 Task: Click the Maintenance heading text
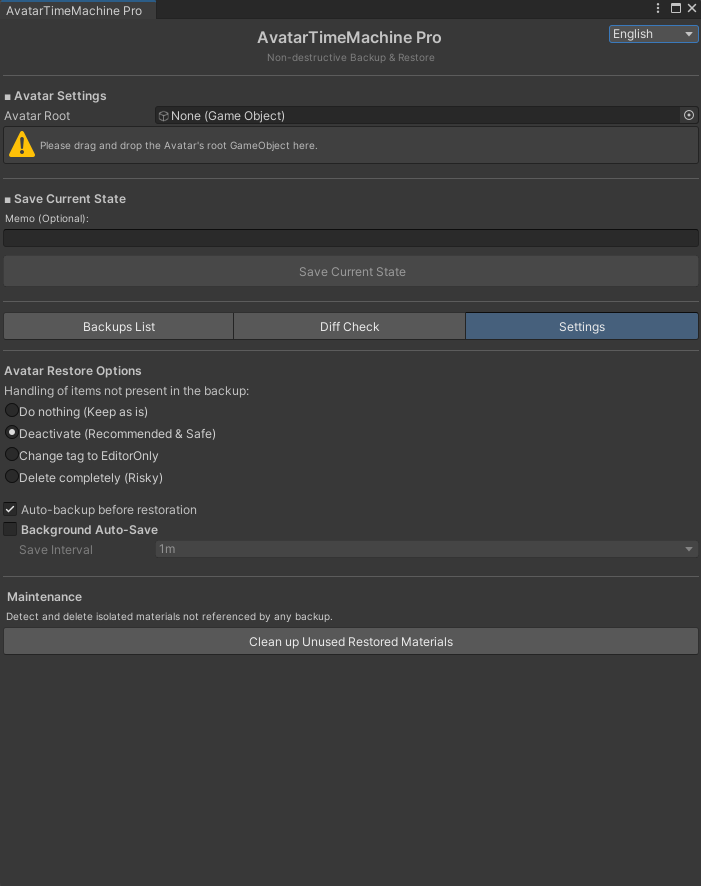[x=44, y=597]
